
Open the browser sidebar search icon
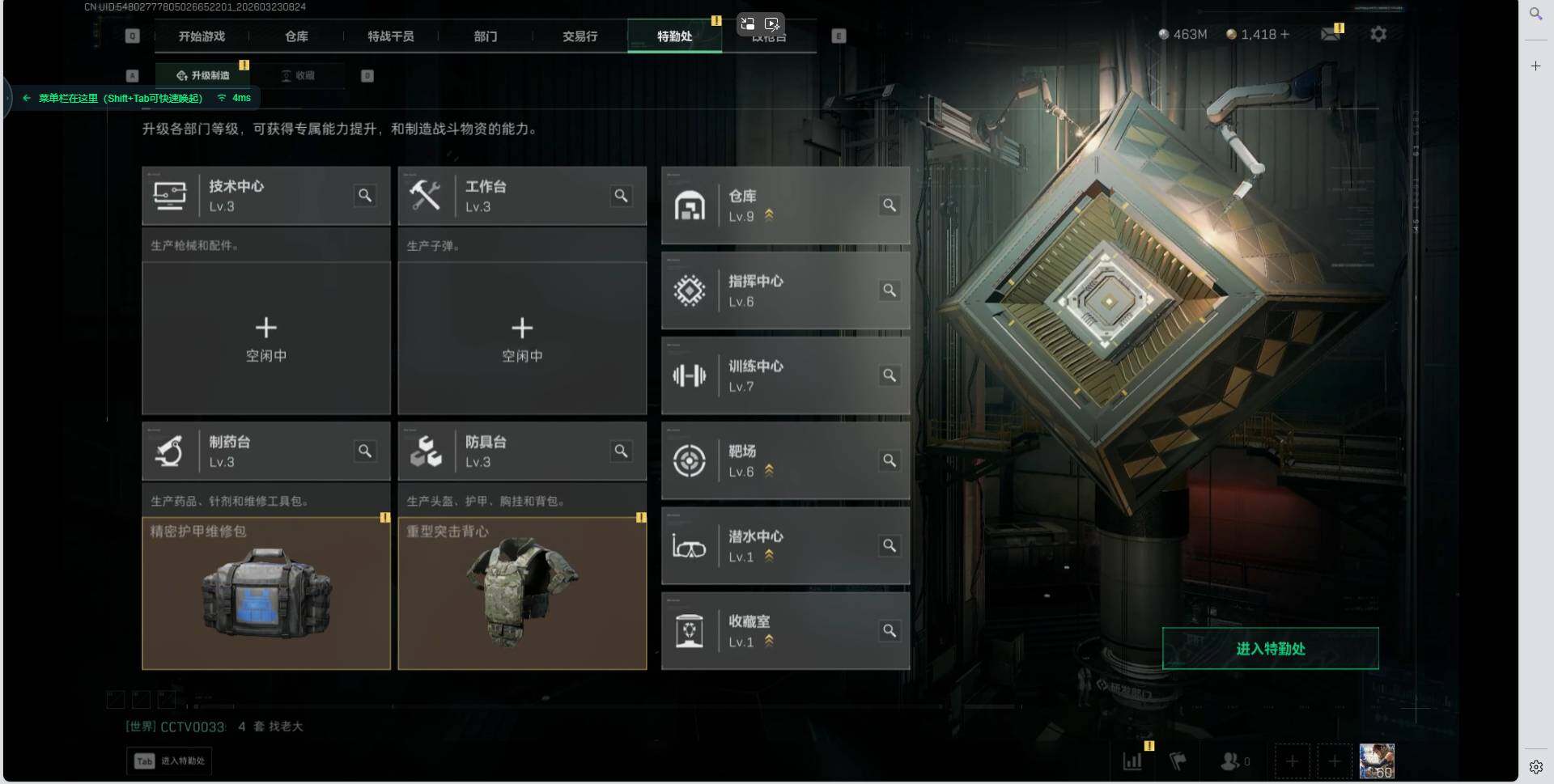point(1535,14)
